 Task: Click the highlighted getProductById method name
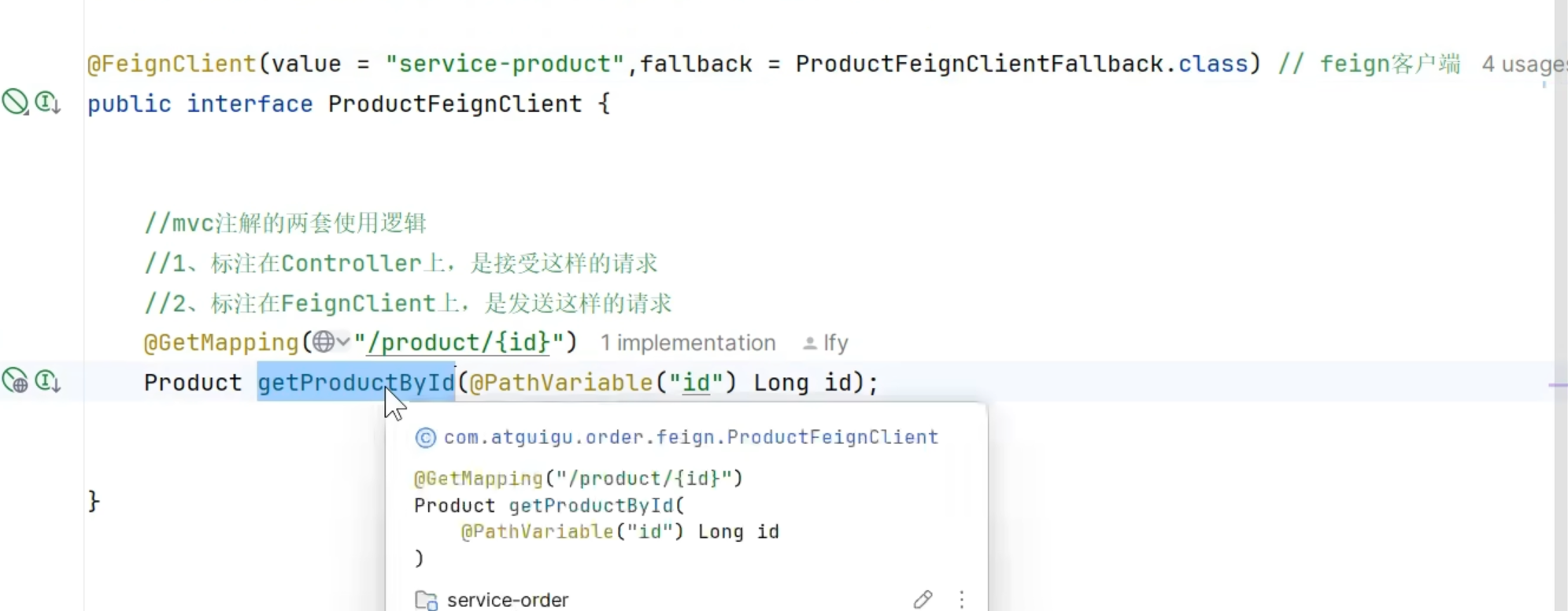(x=356, y=383)
